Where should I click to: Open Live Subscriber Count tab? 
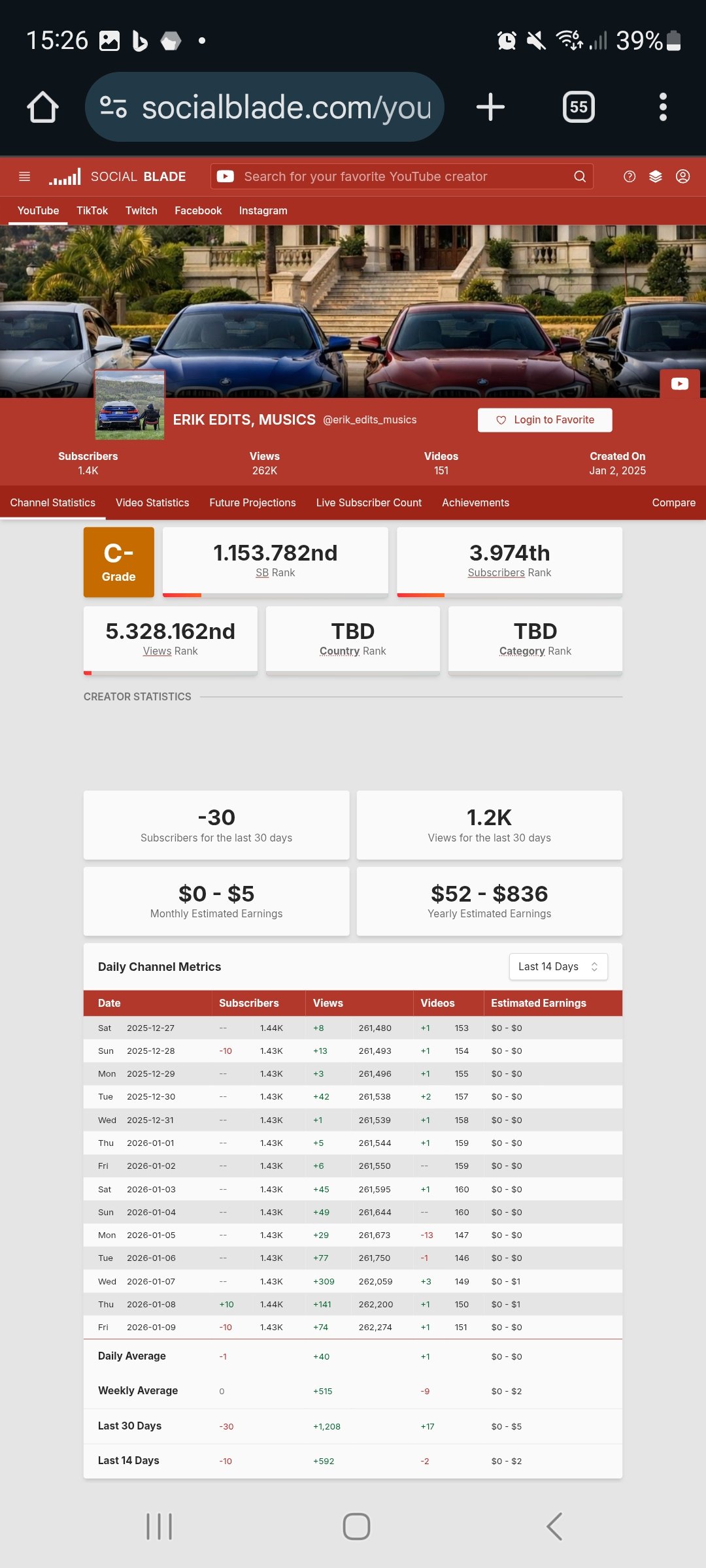click(x=369, y=503)
